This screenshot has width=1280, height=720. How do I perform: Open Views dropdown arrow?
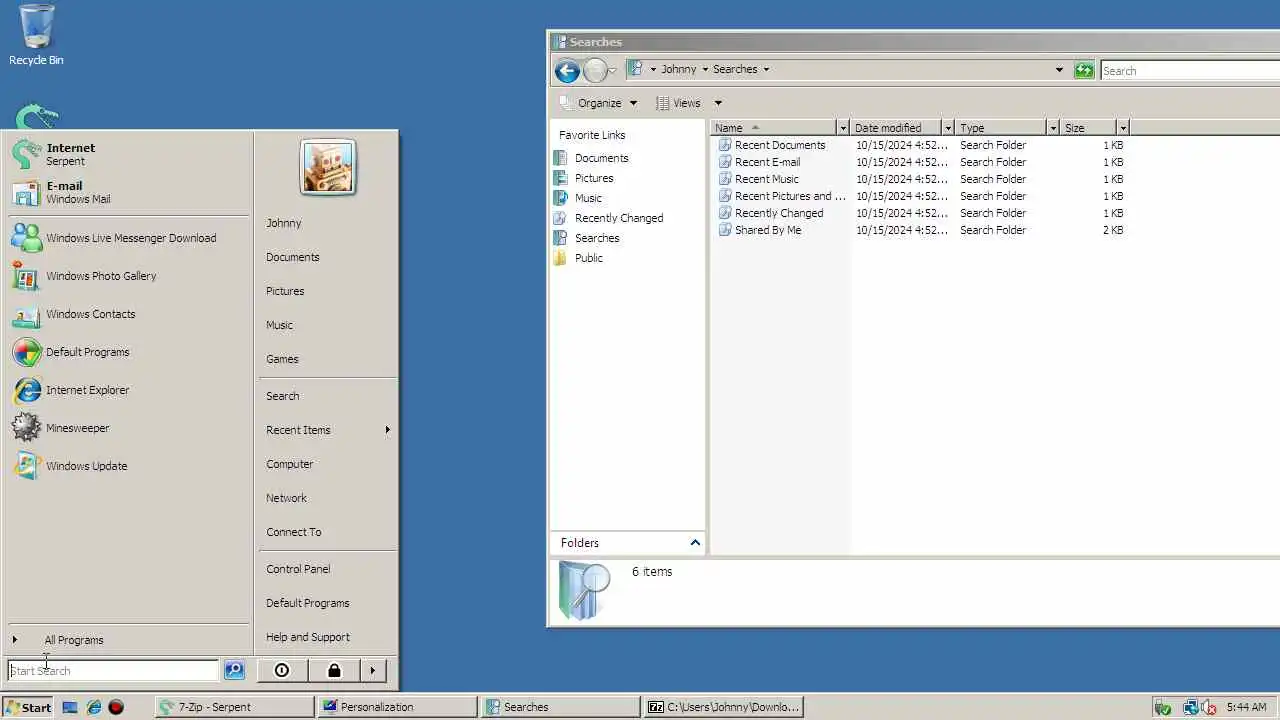(717, 103)
